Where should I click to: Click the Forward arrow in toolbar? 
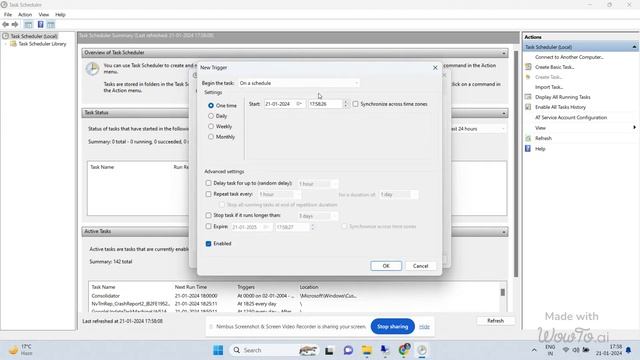15,24
